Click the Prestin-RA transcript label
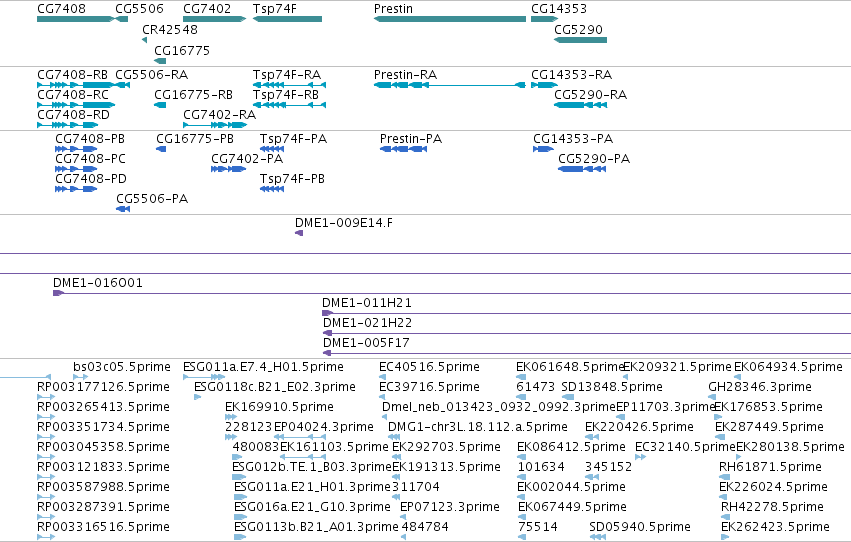Viewport: 851px width, 542px height. point(405,75)
